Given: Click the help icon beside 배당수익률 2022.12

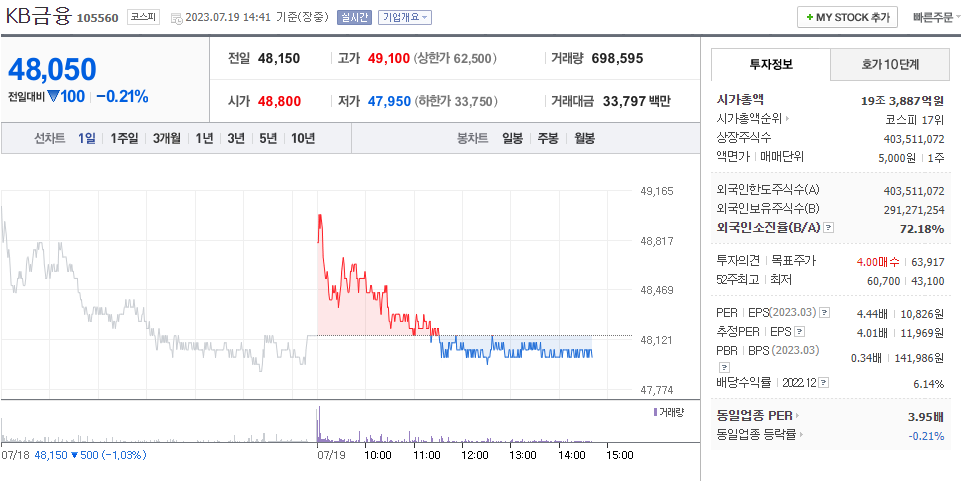Looking at the screenshot, I should (x=825, y=382).
